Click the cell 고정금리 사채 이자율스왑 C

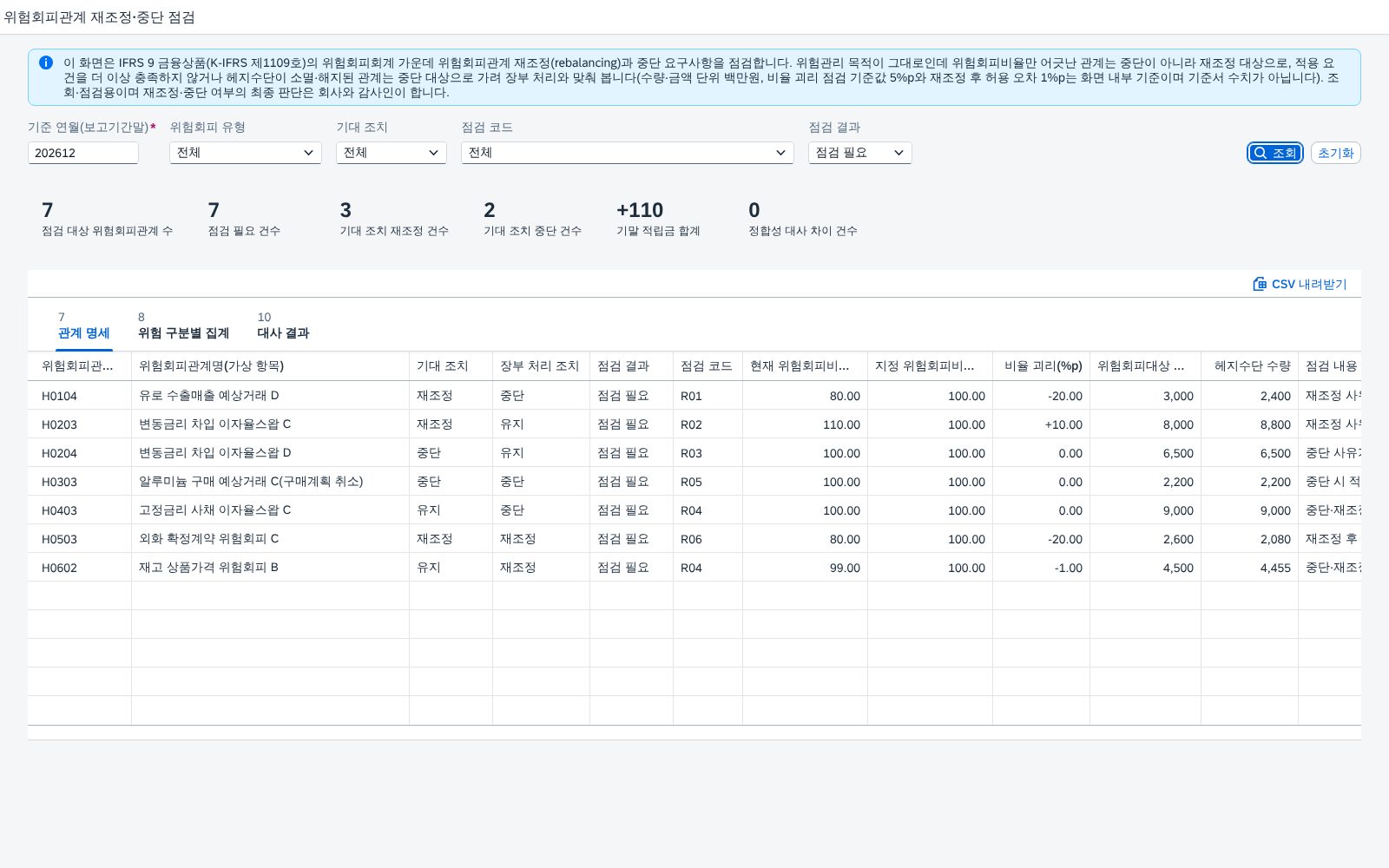215,510
